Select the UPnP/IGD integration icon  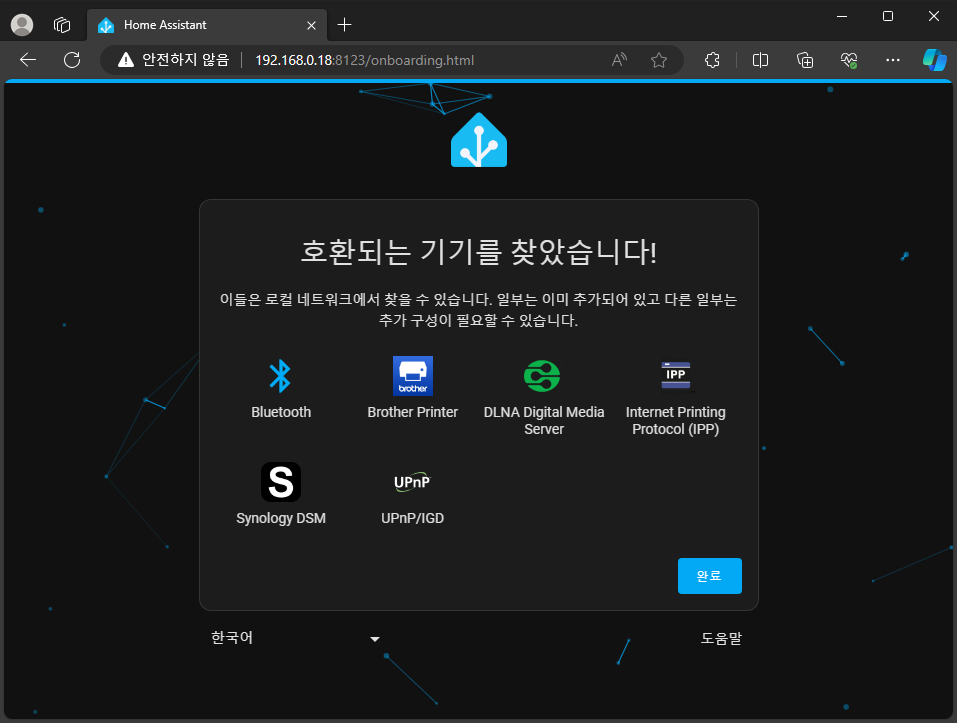[413, 482]
